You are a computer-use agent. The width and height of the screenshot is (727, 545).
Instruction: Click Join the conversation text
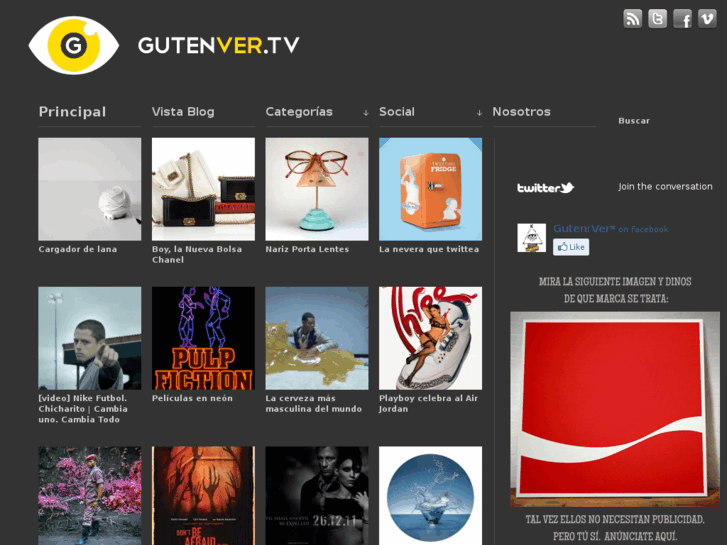click(665, 186)
